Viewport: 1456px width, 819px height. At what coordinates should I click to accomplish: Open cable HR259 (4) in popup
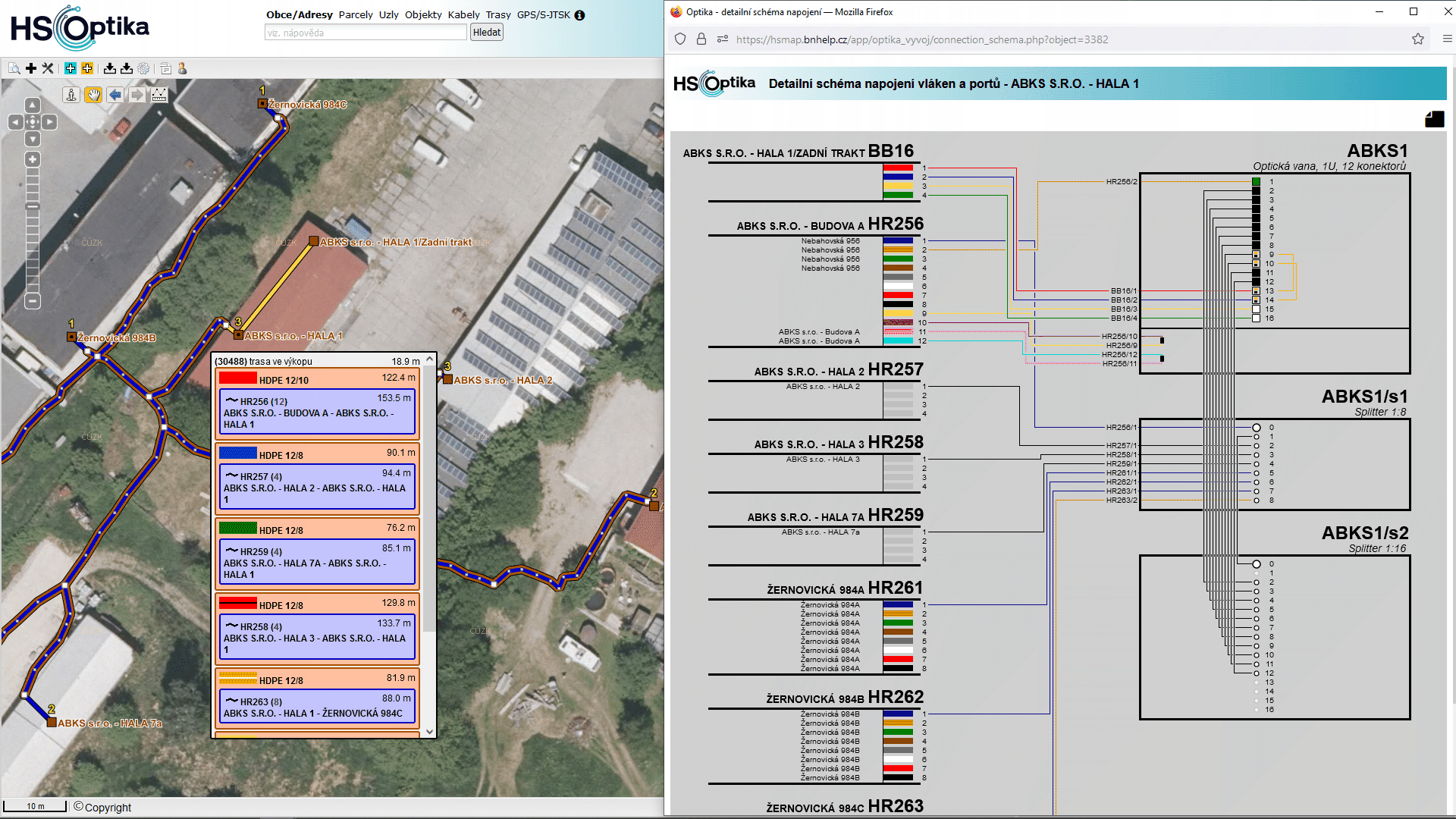click(x=318, y=563)
